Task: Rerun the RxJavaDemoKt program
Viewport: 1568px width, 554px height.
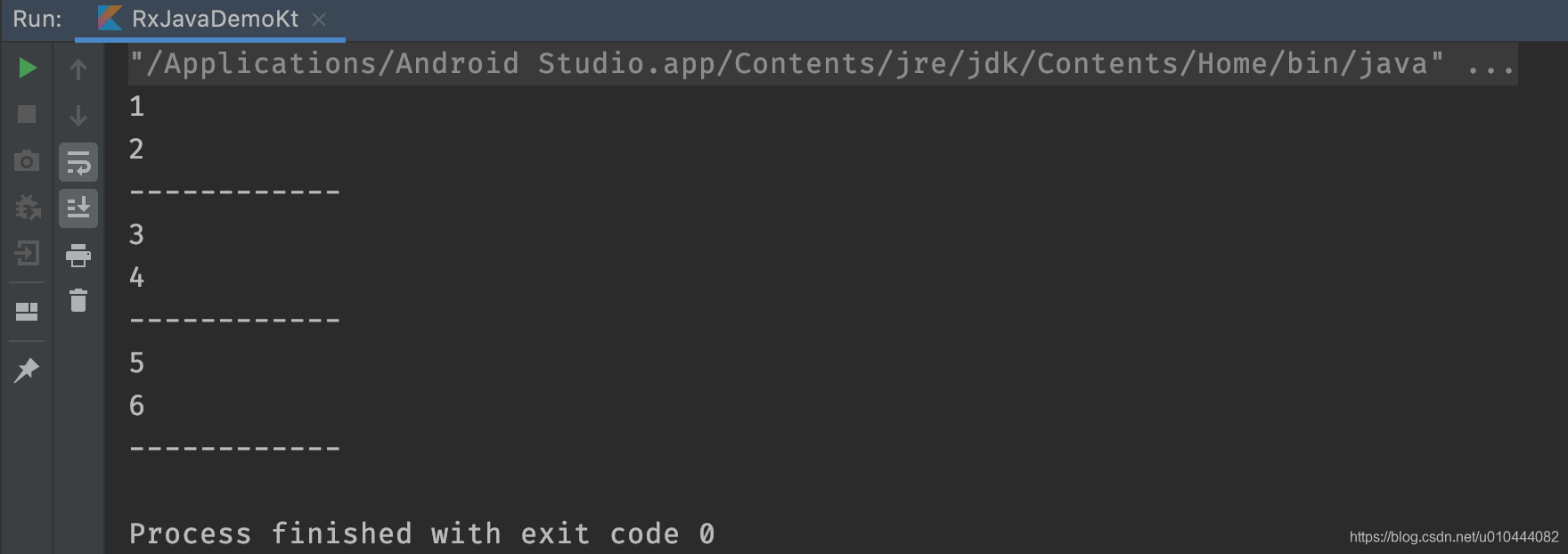Action: pyautogui.click(x=27, y=67)
